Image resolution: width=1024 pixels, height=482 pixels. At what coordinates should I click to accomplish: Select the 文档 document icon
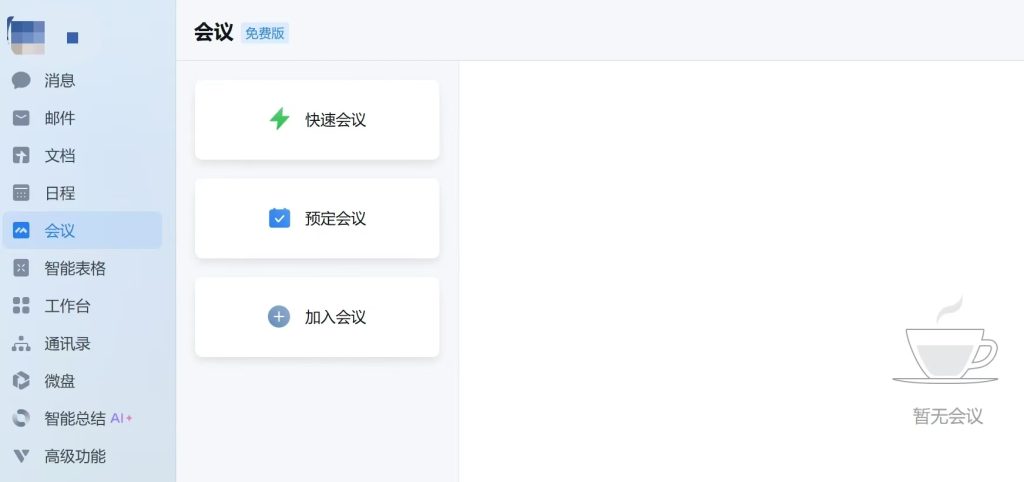tap(21, 155)
